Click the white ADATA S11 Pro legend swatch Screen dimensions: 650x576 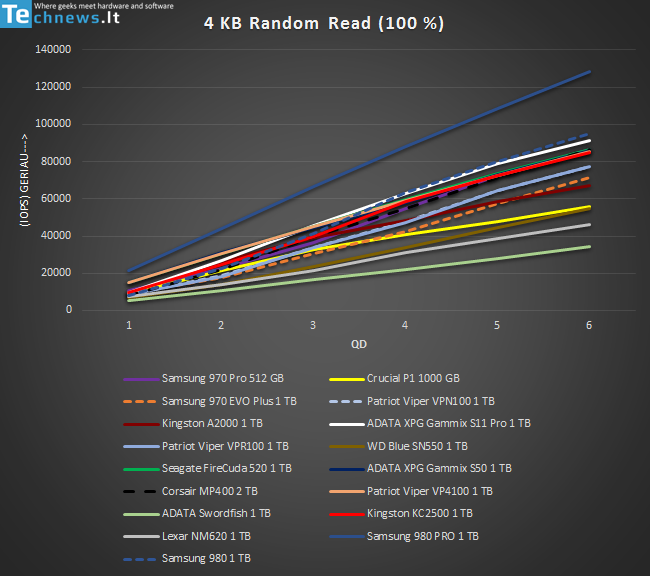tap(347, 424)
